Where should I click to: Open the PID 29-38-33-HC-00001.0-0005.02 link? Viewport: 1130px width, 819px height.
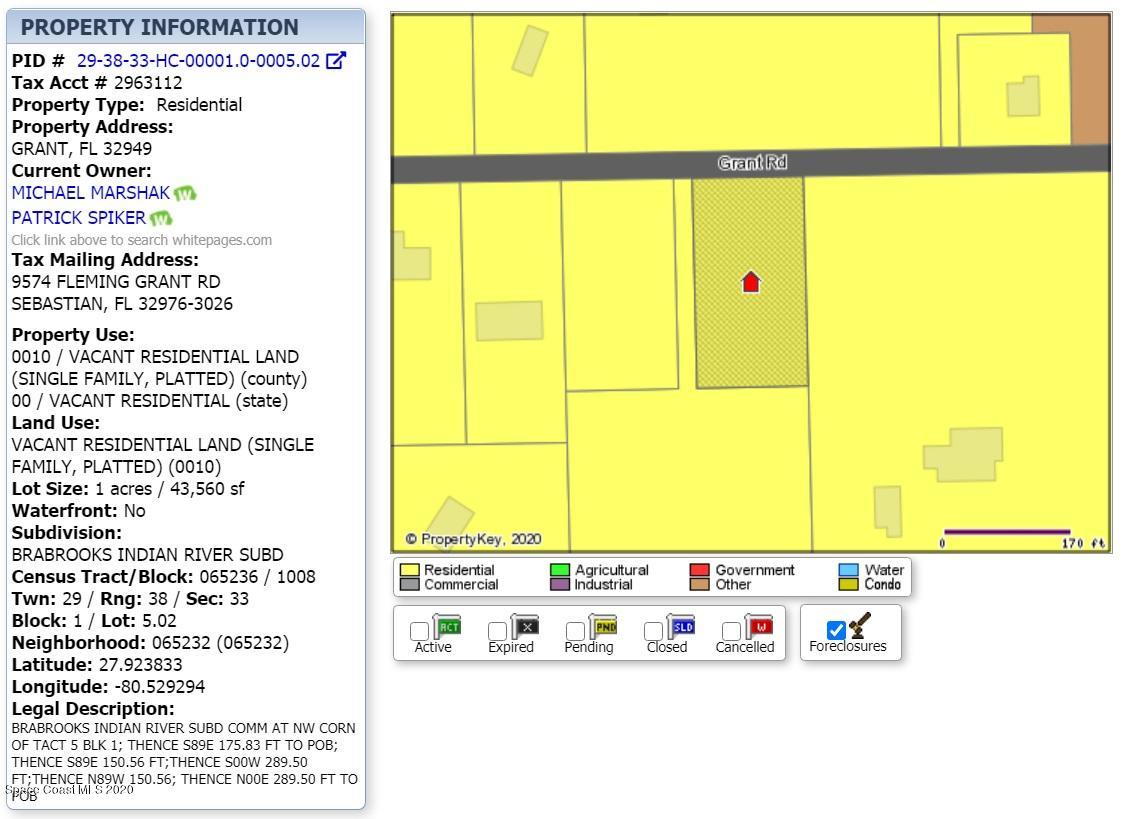[x=198, y=61]
